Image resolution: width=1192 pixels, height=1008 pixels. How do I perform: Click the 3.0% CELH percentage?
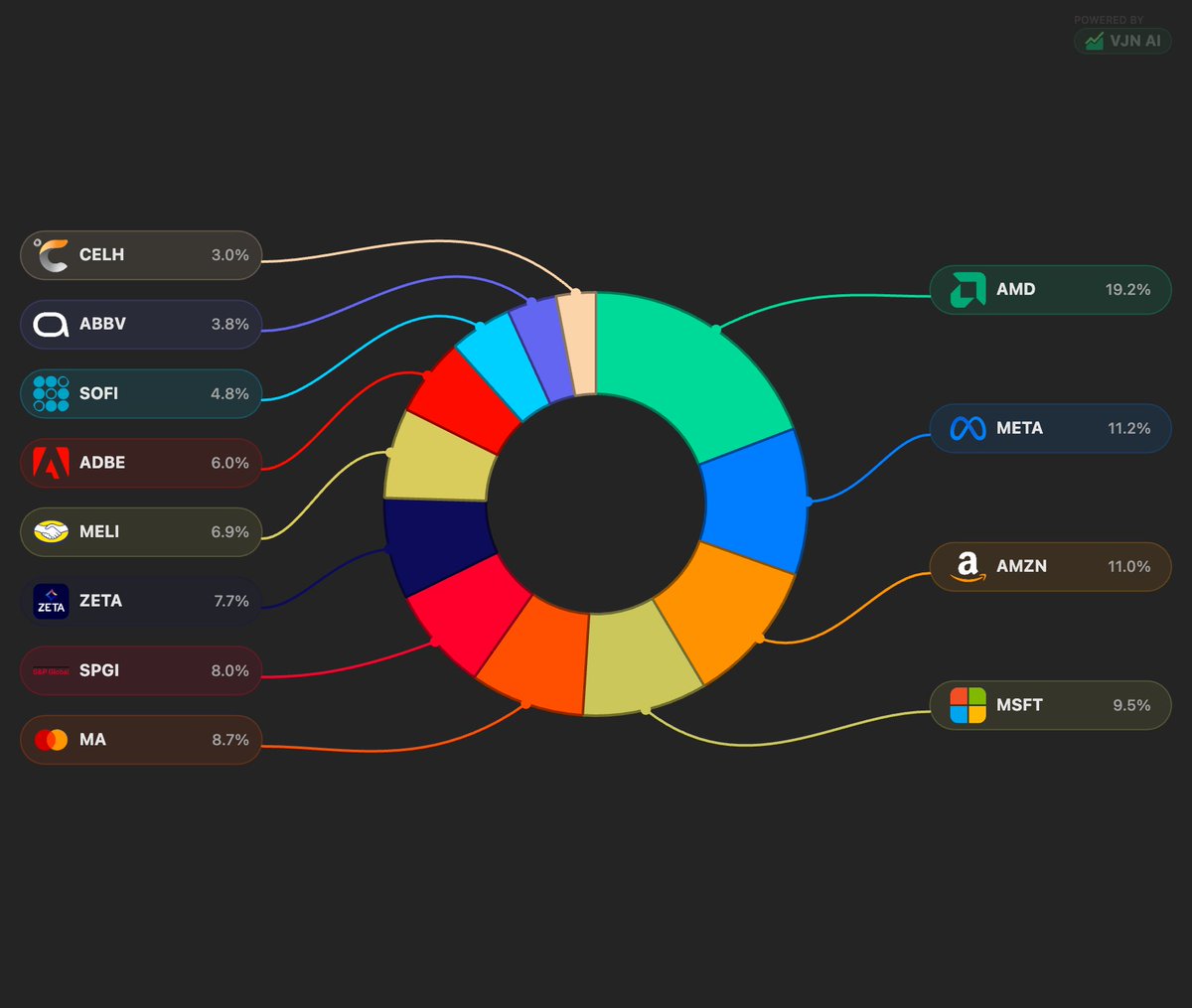(229, 255)
